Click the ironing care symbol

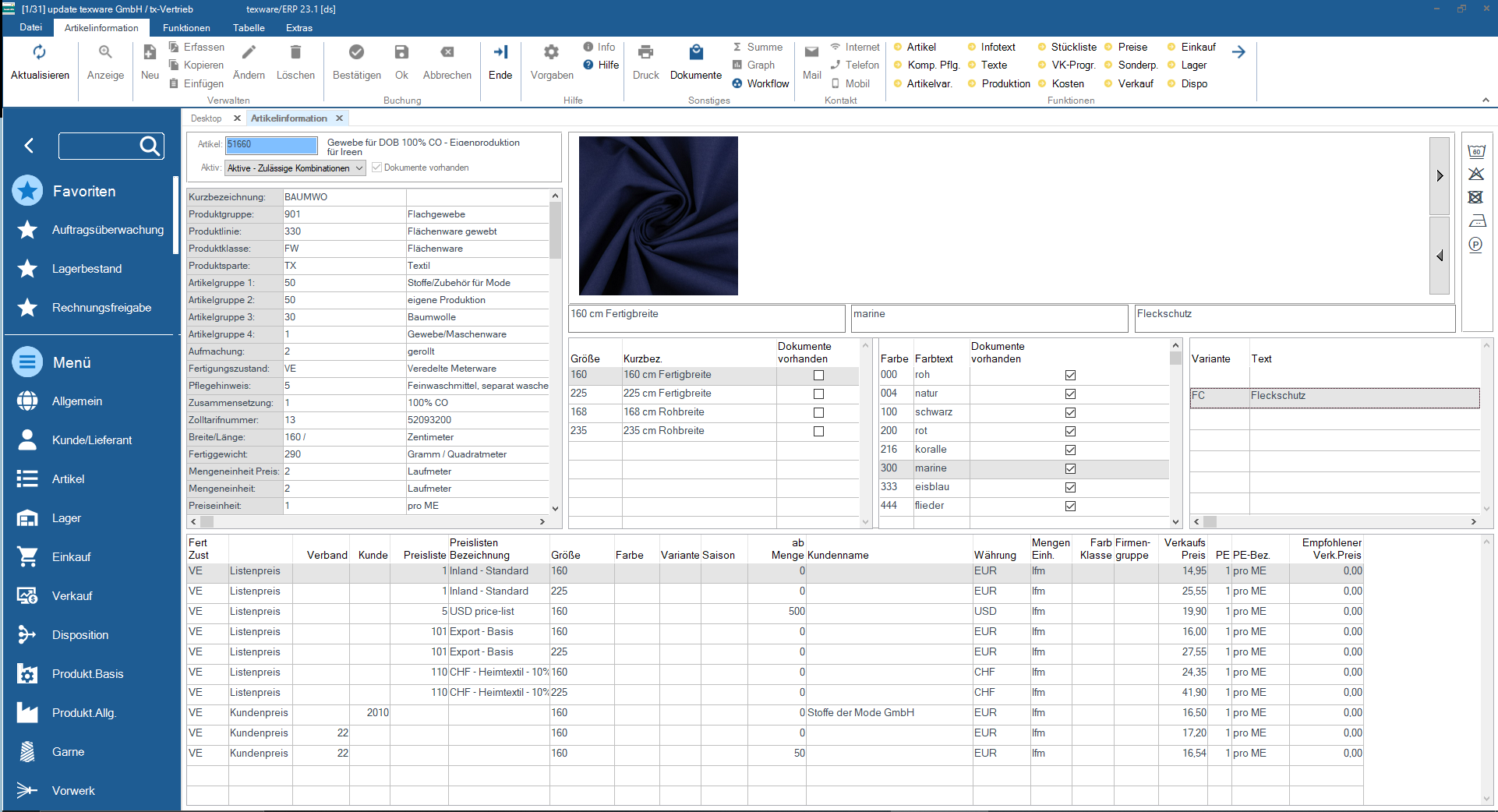tap(1476, 221)
